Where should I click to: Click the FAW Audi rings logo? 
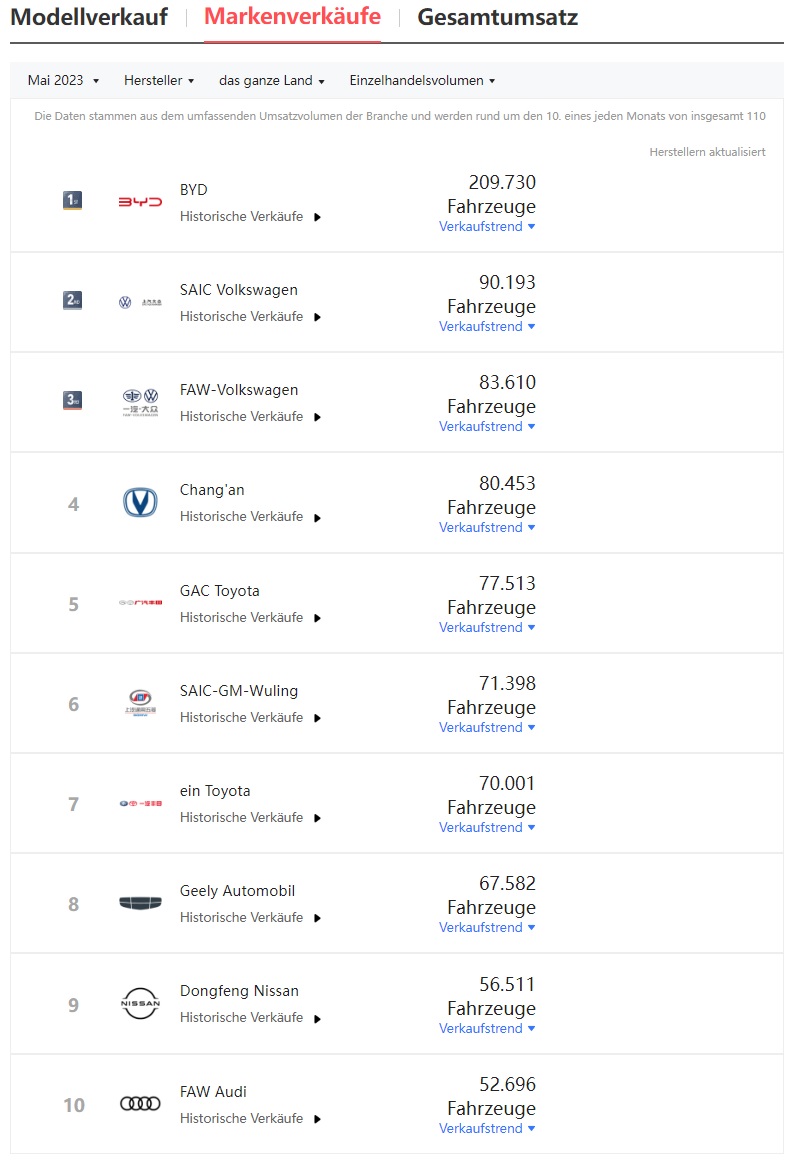[140, 1103]
